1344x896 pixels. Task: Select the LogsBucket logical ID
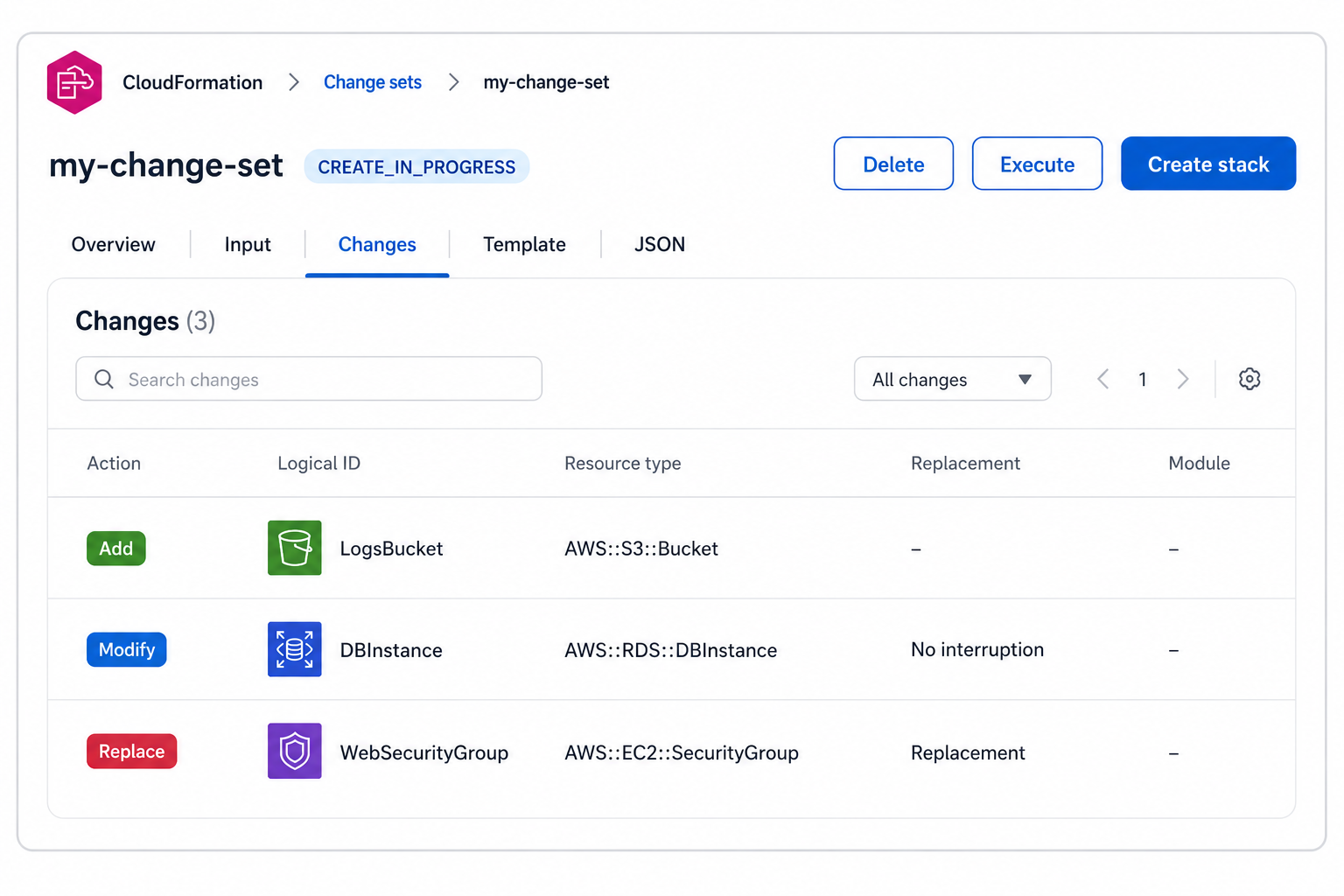pyautogui.click(x=391, y=549)
